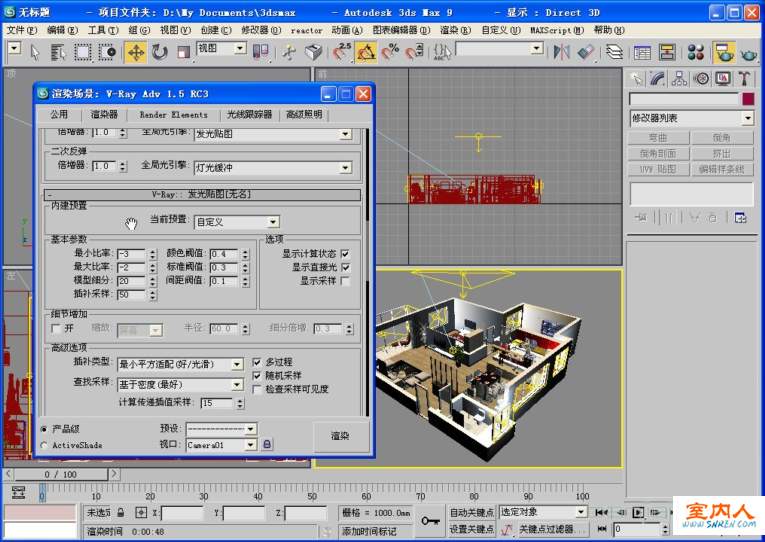The image size is (765, 542).
Task: Click the 弯曲 modifier button
Action: pos(658,138)
